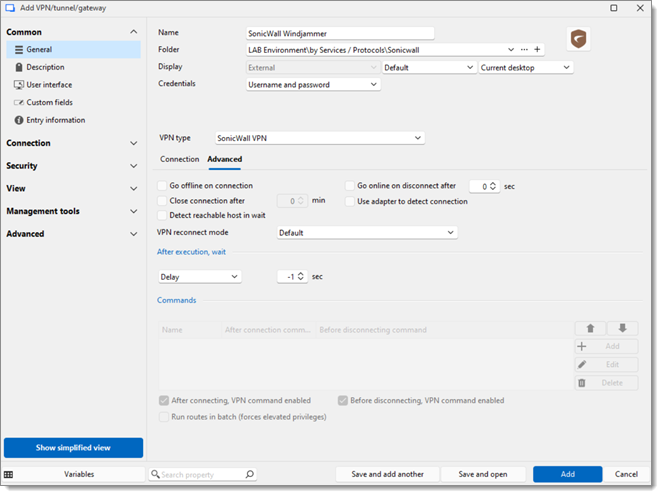The image size is (662, 496).
Task: Click the folder ellipsis browse icon
Action: (x=524, y=49)
